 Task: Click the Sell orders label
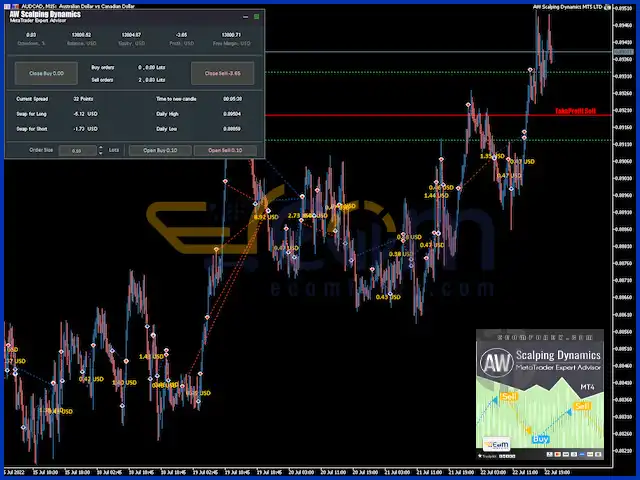pos(102,80)
